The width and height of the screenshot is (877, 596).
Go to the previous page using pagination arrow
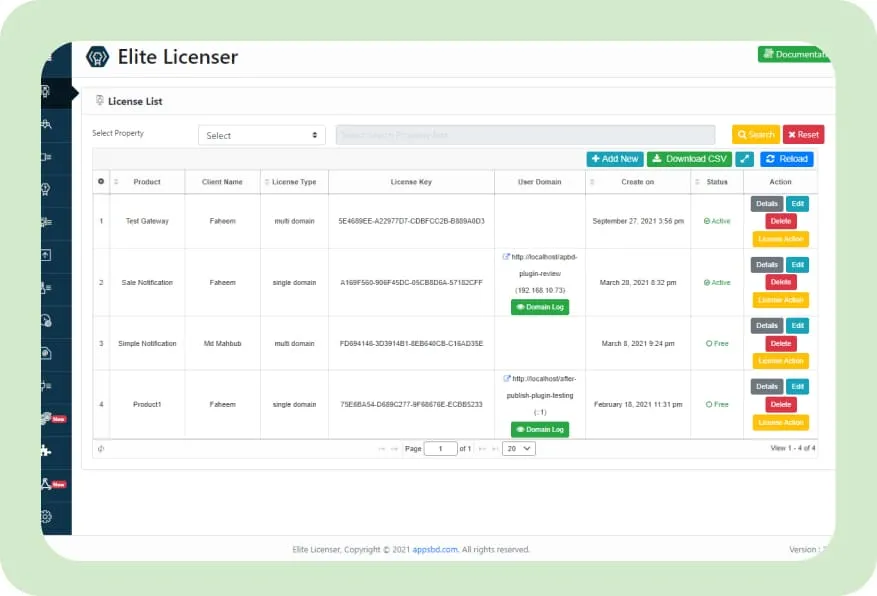click(394, 449)
